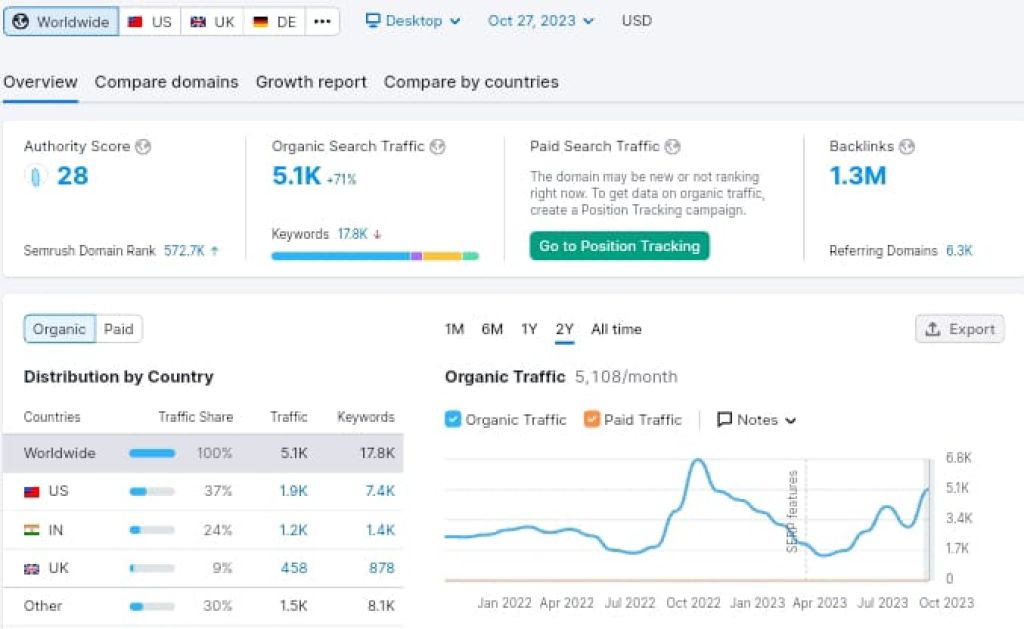Click globe icon next to Backlinks
Screen dimensions: 1024x629
point(906,146)
